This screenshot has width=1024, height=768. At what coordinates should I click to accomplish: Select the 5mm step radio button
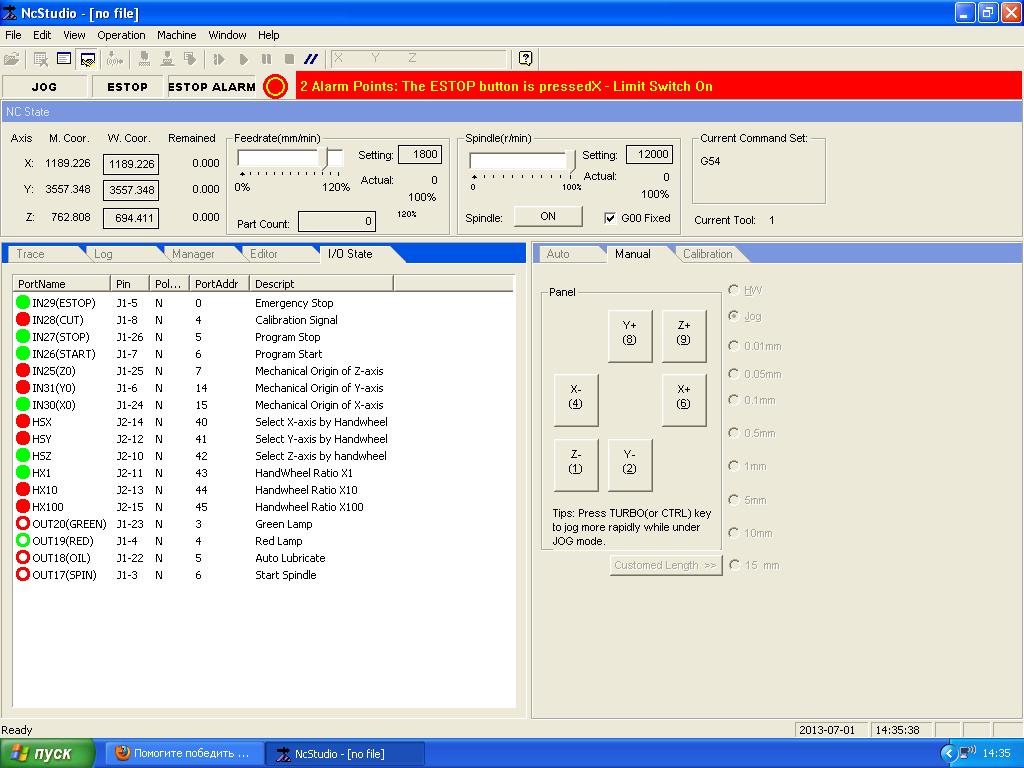[x=734, y=500]
